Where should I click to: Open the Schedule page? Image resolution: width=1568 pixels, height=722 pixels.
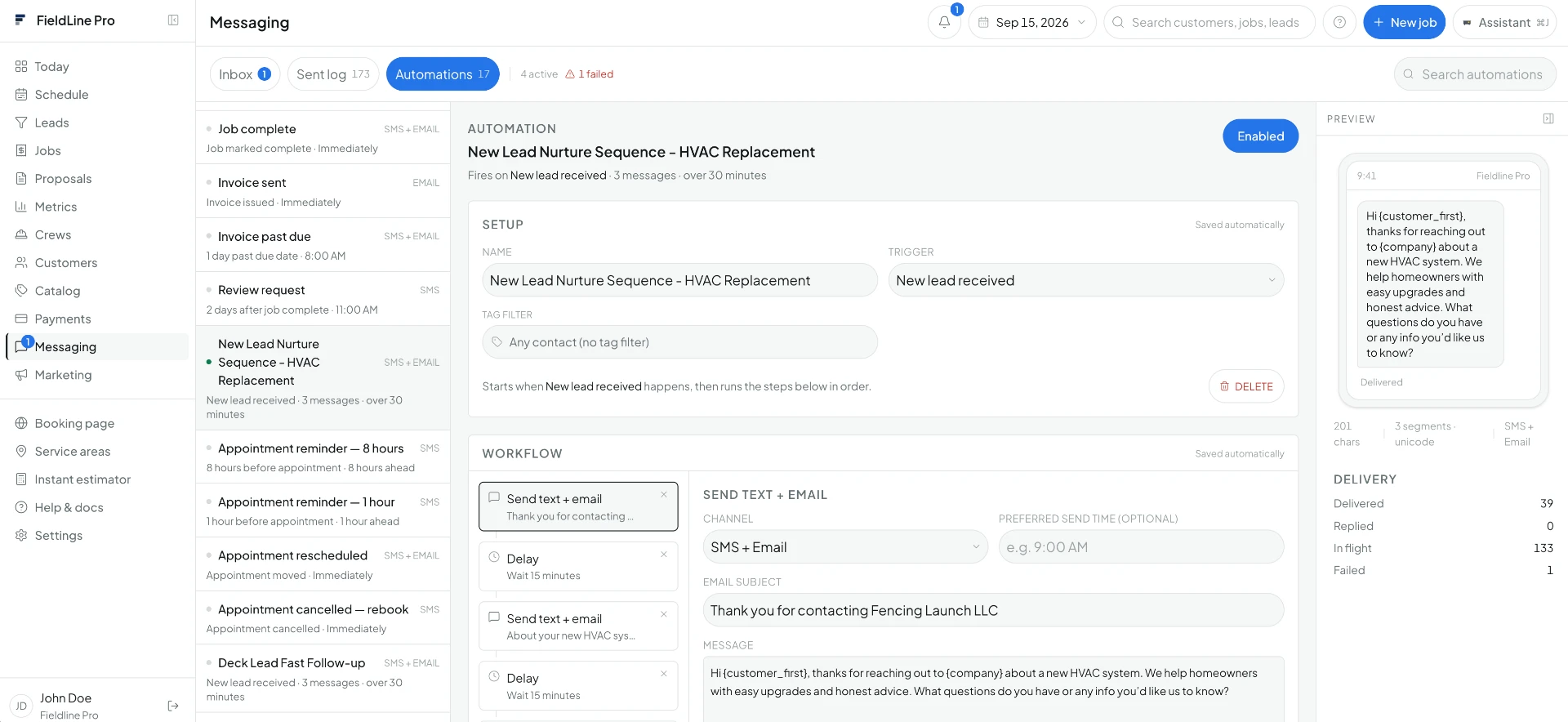97,95
